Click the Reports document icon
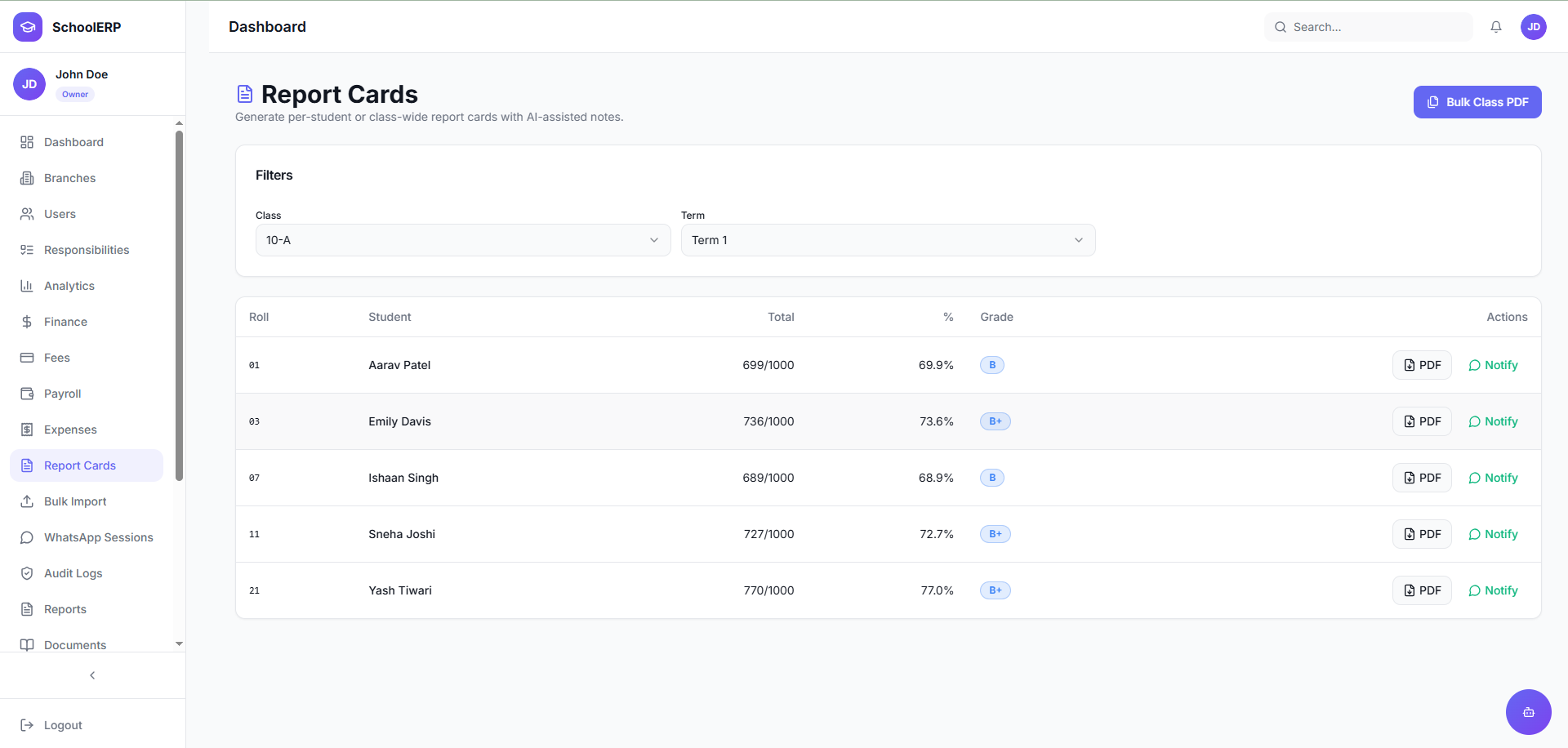The height and width of the screenshot is (748, 1568). (27, 609)
